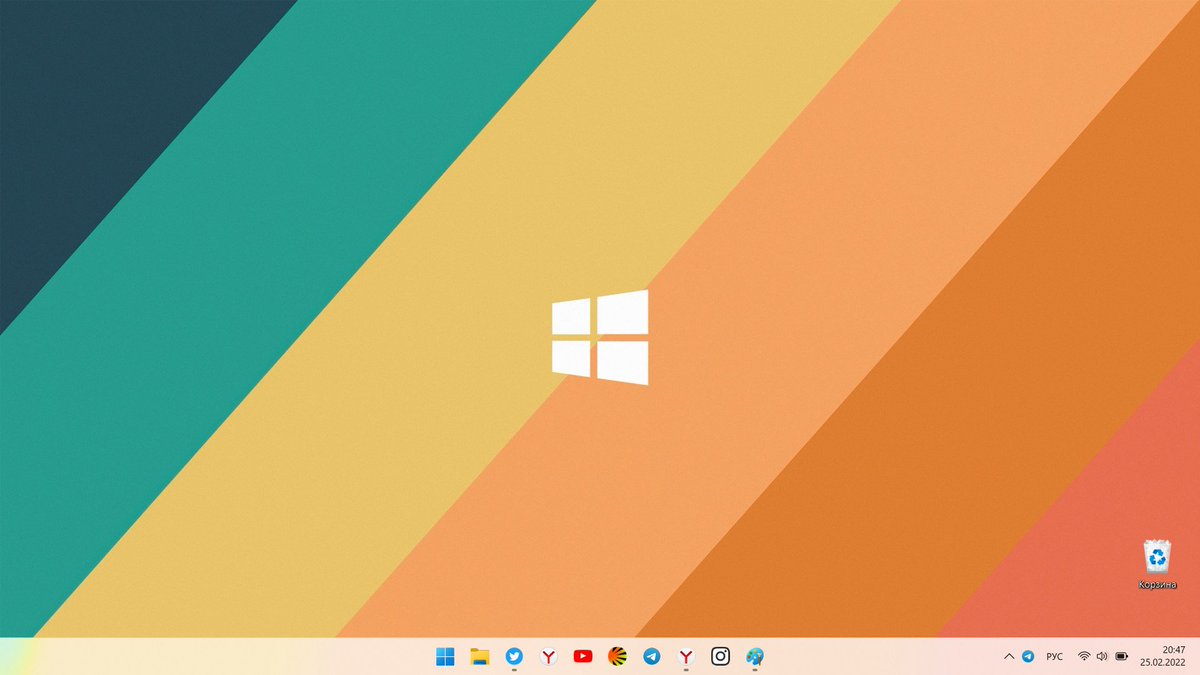The width and height of the screenshot is (1200, 675).
Task: Launch Instagram from the taskbar
Action: [720, 657]
